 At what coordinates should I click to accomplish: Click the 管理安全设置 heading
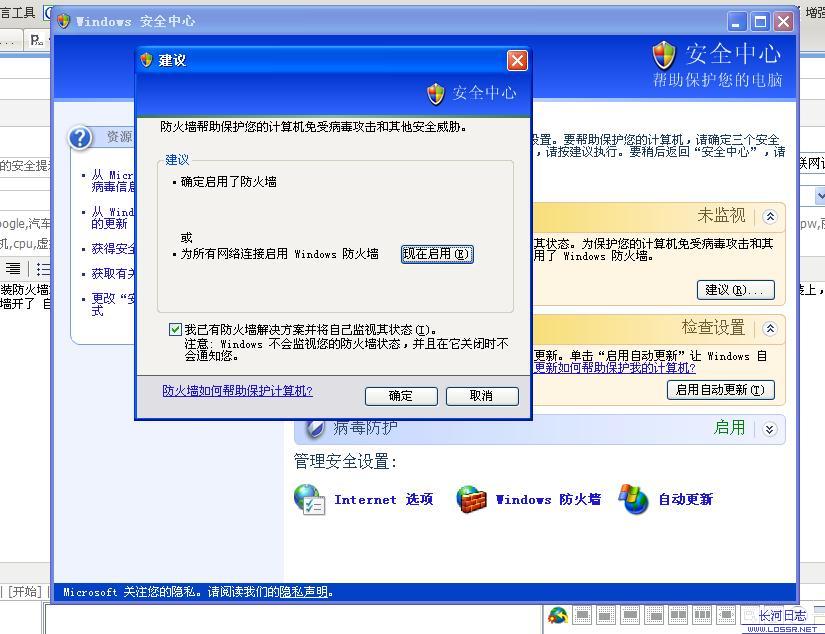click(345, 462)
